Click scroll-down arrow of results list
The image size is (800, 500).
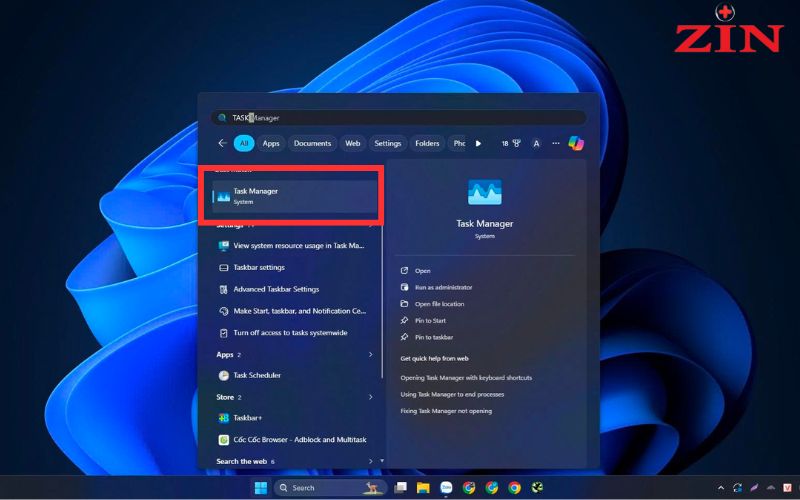[382, 461]
